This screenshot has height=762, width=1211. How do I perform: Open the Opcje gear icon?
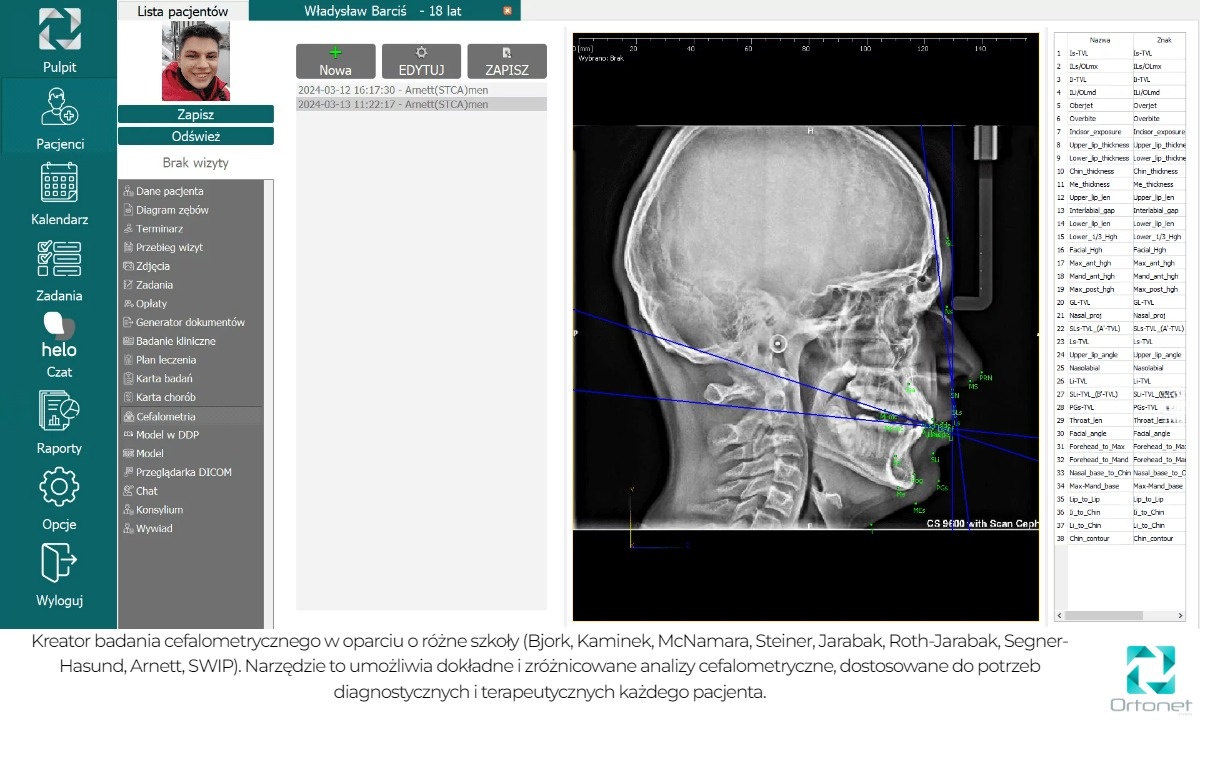pos(59,487)
